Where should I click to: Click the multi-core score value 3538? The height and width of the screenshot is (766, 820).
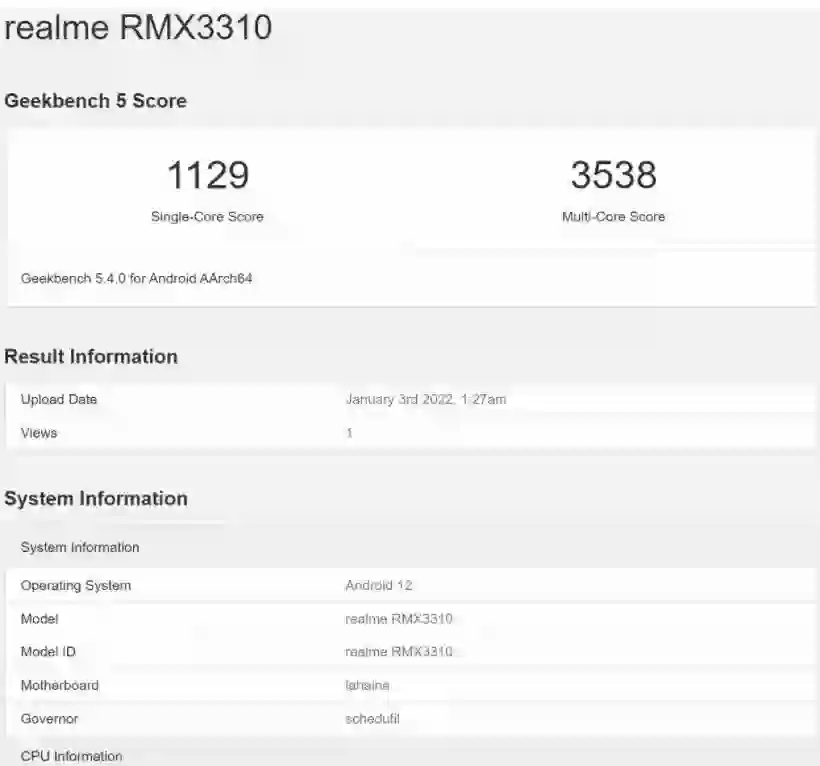(x=613, y=175)
